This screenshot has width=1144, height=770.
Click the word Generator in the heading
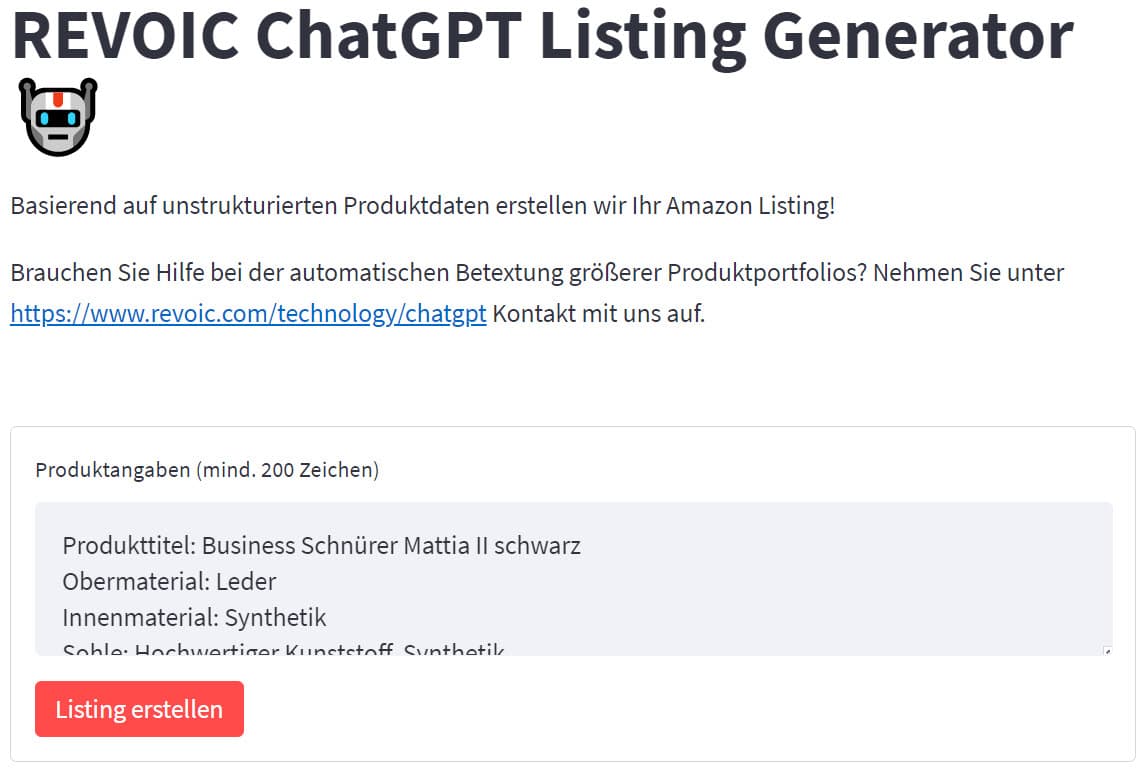[x=918, y=35]
